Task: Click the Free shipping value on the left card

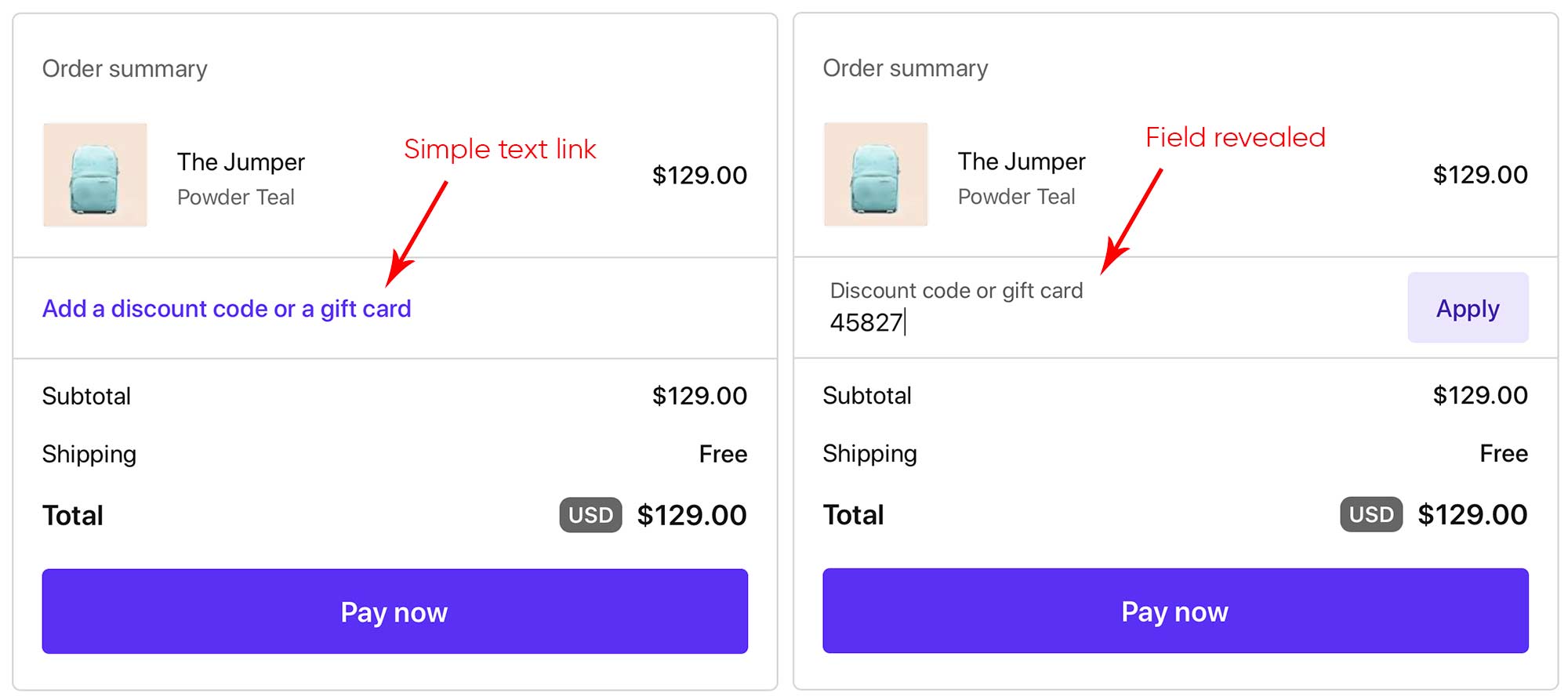Action: (724, 453)
